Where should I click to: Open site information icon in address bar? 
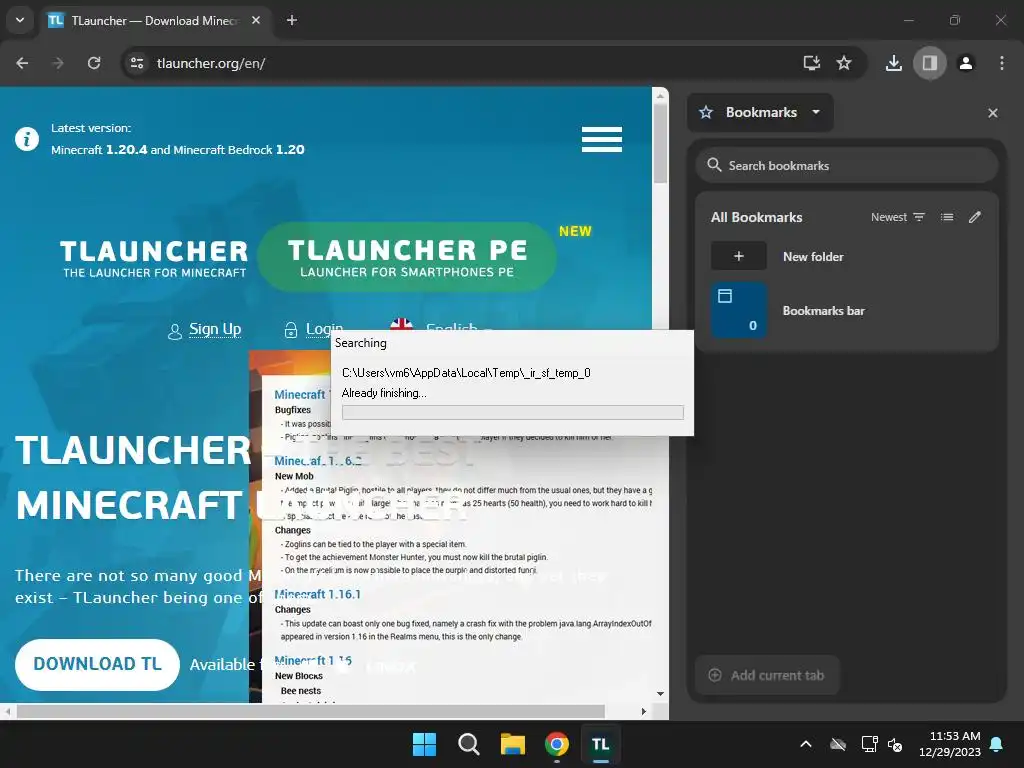(x=137, y=63)
